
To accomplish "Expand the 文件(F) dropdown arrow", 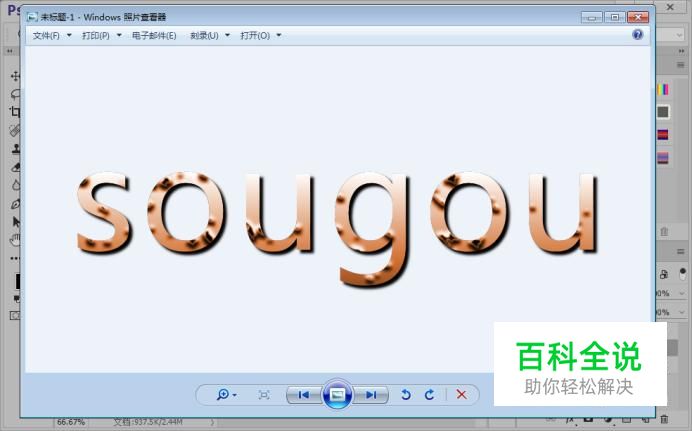I will tap(69, 35).
